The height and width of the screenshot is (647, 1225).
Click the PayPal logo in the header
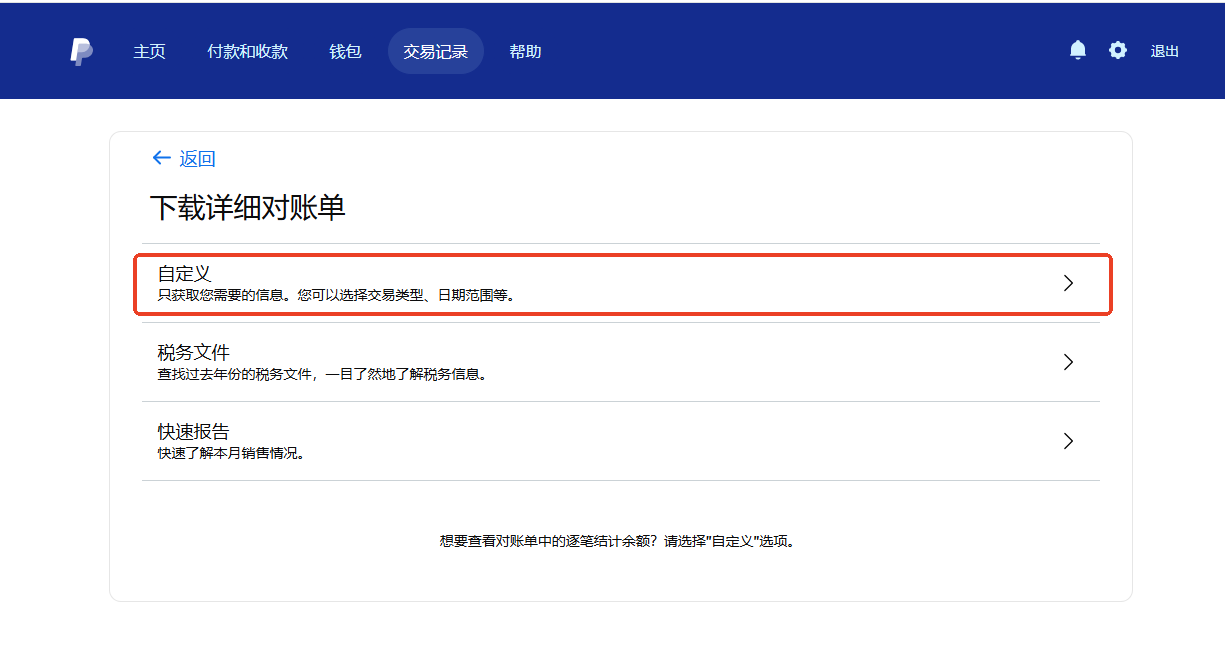(x=82, y=52)
